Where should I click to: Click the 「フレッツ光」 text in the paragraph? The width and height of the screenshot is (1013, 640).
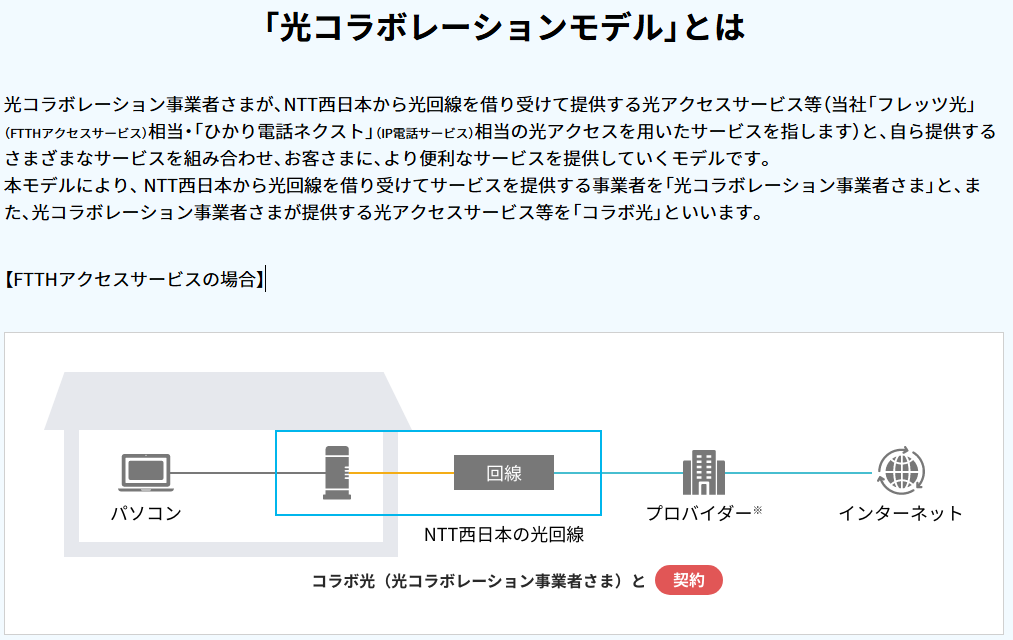921,105
